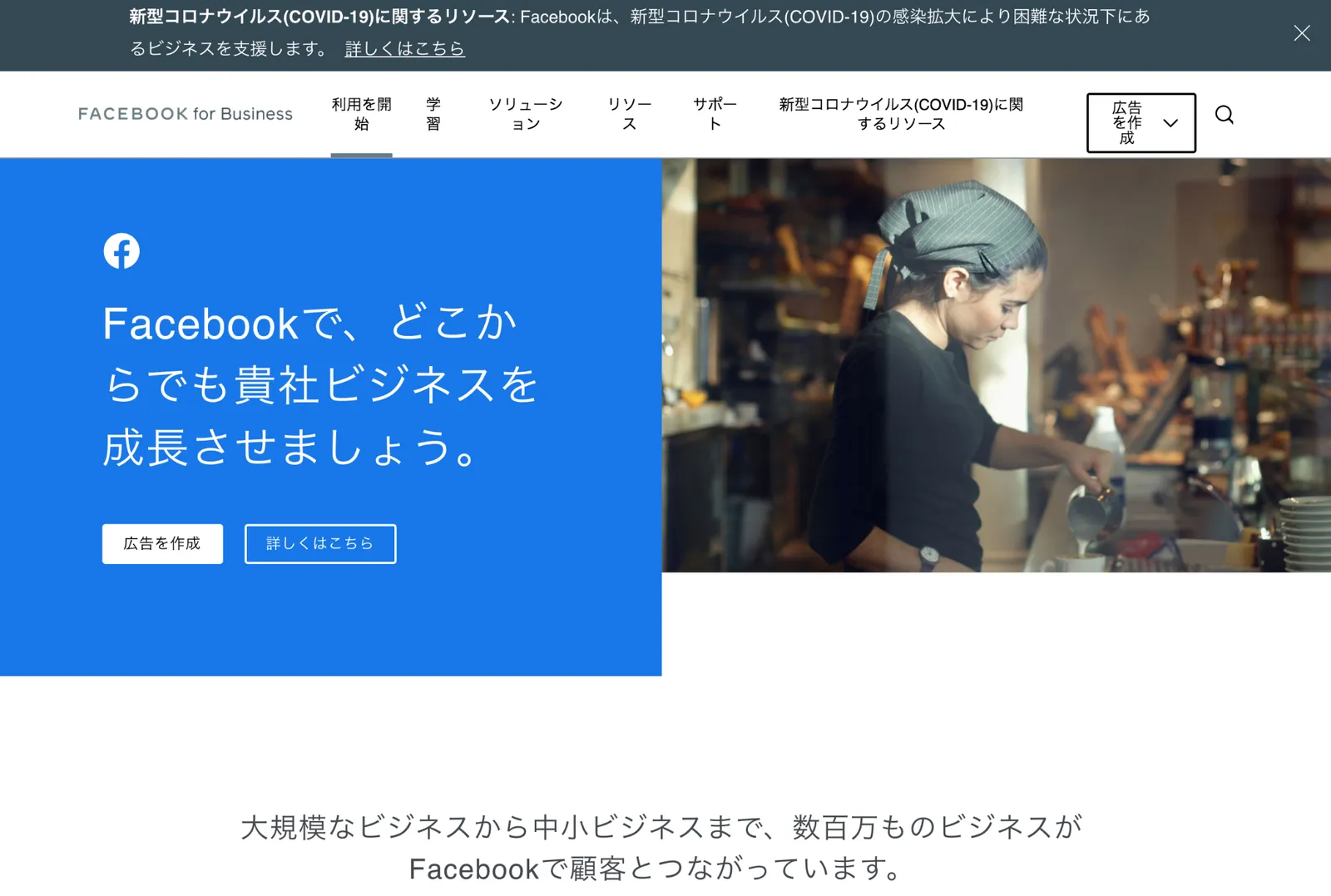Open the 学習 menu
The image size is (1331, 896).
pos(433,114)
